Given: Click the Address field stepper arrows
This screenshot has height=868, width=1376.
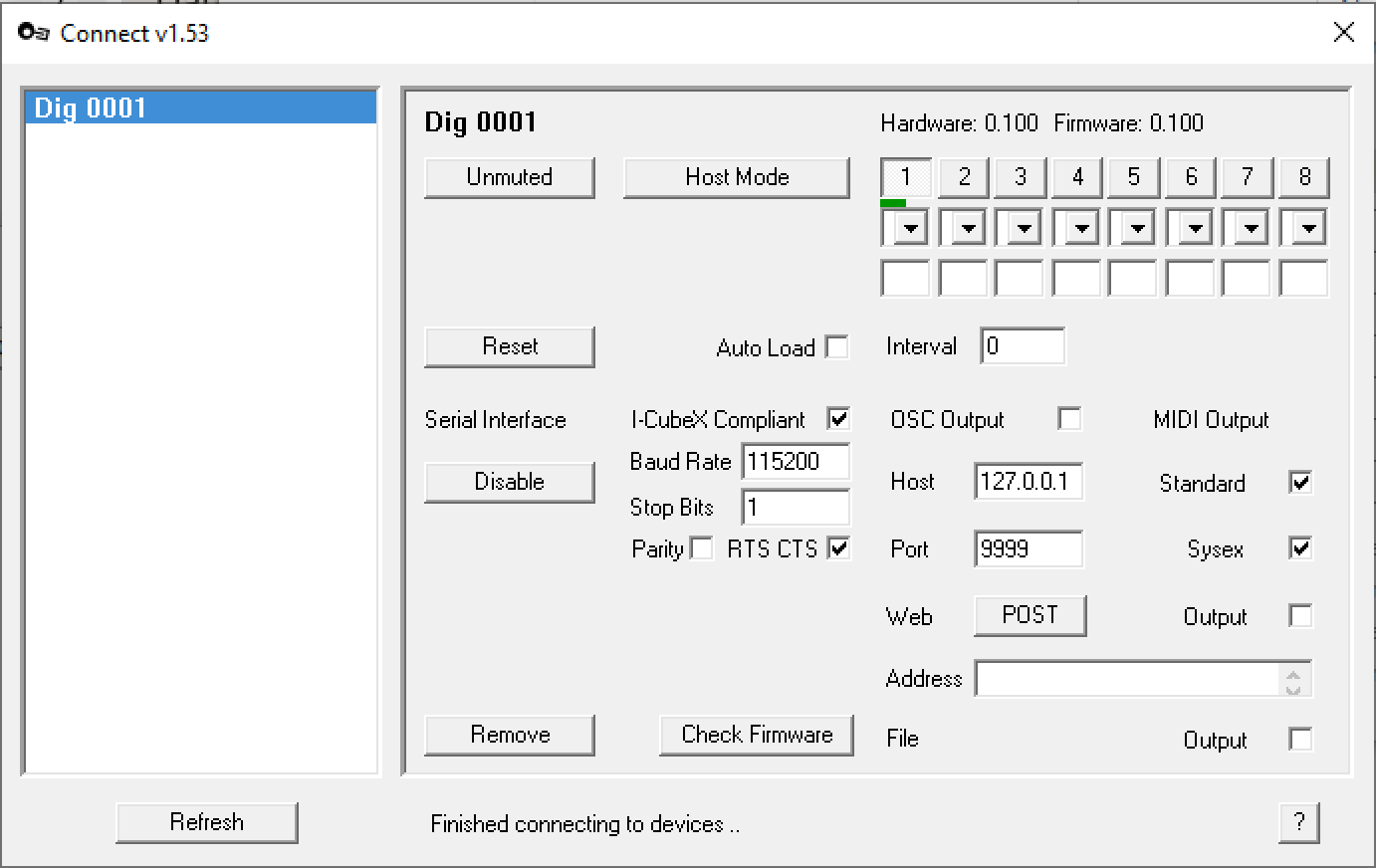Looking at the screenshot, I should coord(1292,680).
